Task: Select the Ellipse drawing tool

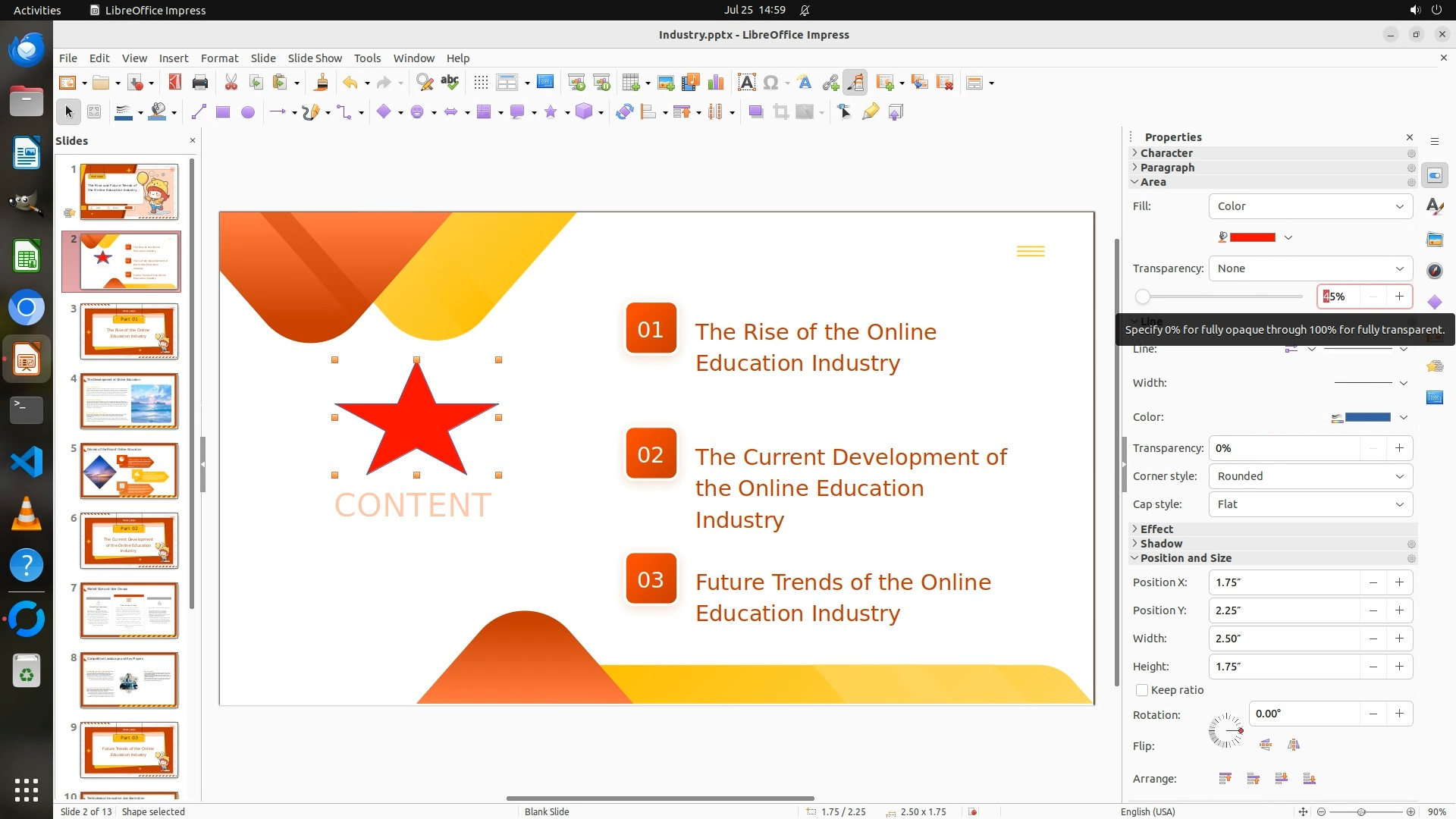Action: coord(247,112)
